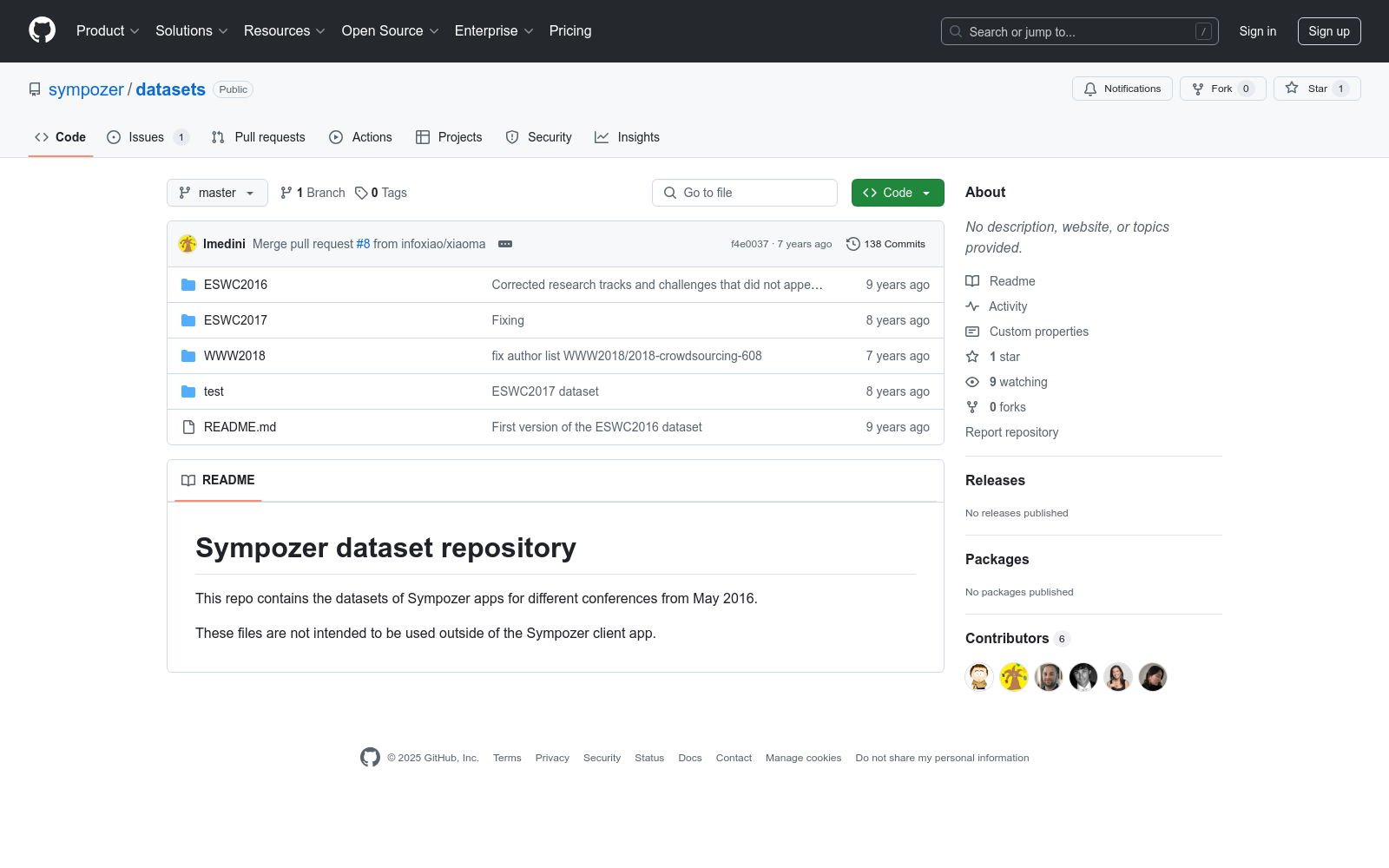View the 0 forks list

[996, 407]
